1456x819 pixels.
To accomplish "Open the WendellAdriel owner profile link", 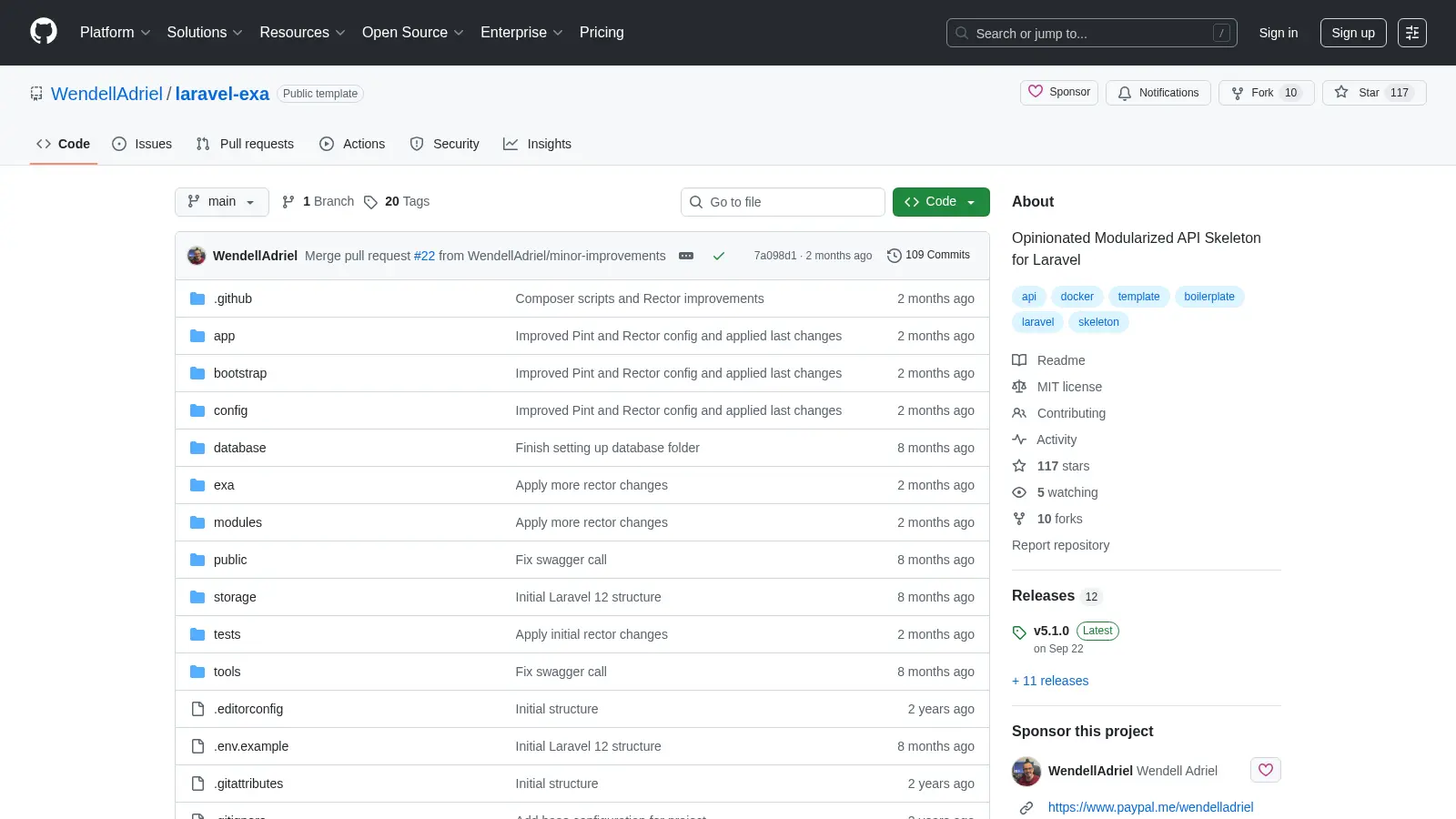I will pyautogui.click(x=106, y=94).
